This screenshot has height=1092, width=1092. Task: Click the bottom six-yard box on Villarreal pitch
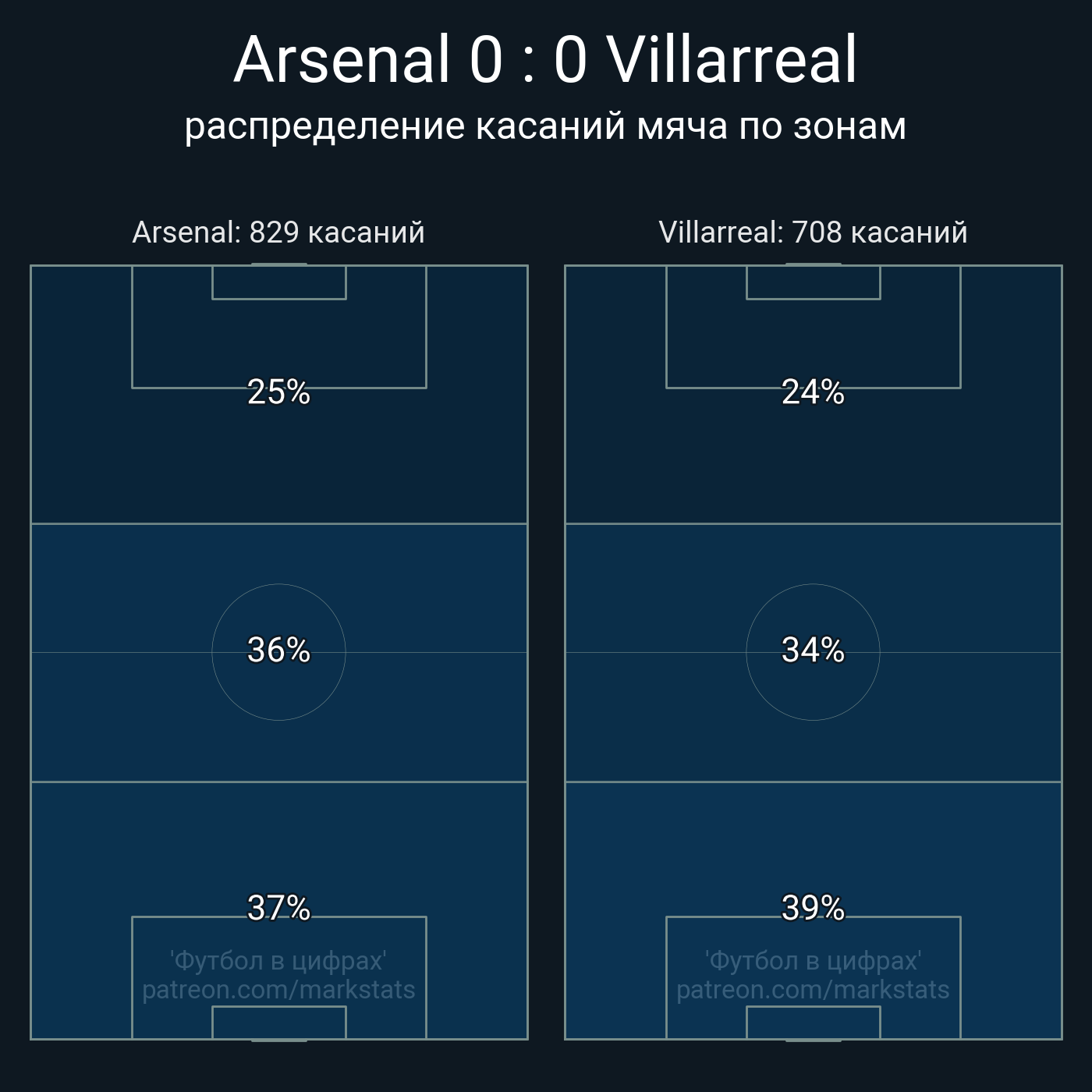coord(813,1023)
